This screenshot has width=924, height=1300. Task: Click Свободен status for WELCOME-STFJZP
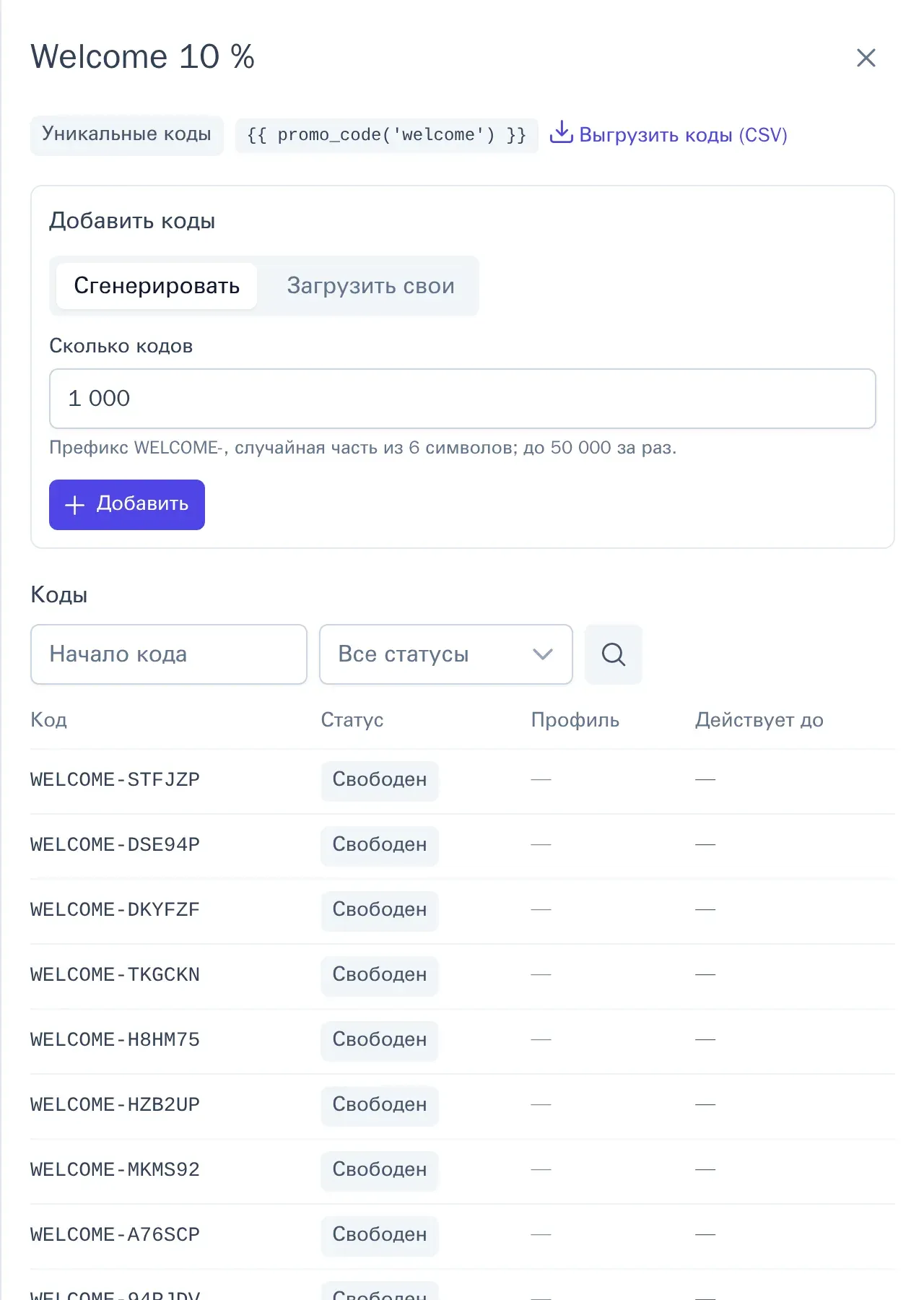coord(380,780)
